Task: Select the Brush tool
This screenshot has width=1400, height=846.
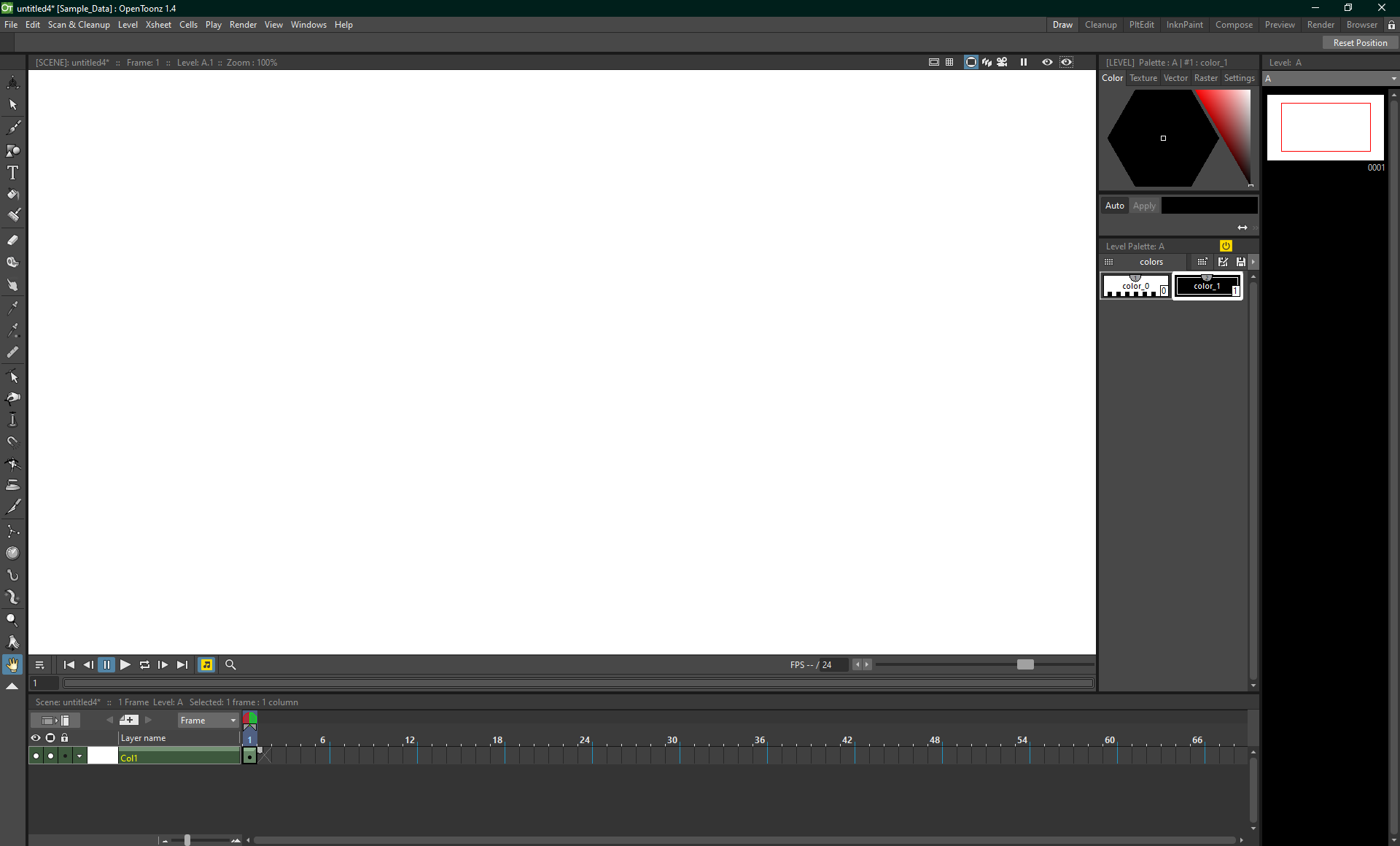Action: click(12, 127)
